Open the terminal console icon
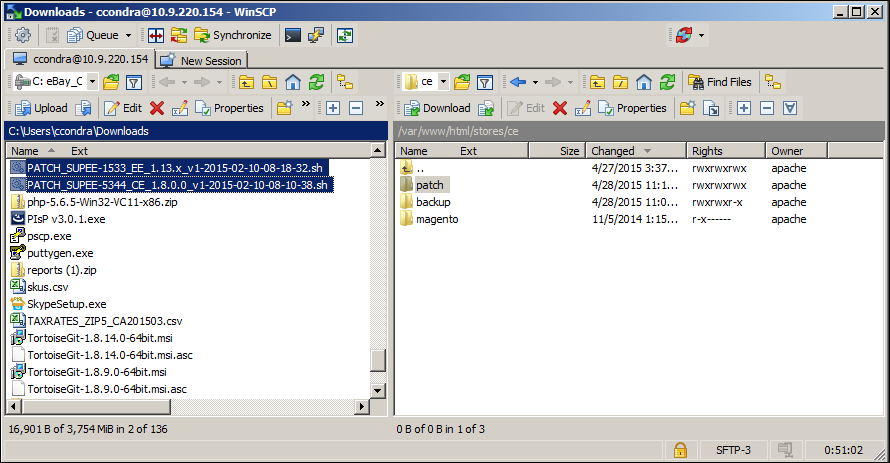The height and width of the screenshot is (463, 890). point(292,35)
